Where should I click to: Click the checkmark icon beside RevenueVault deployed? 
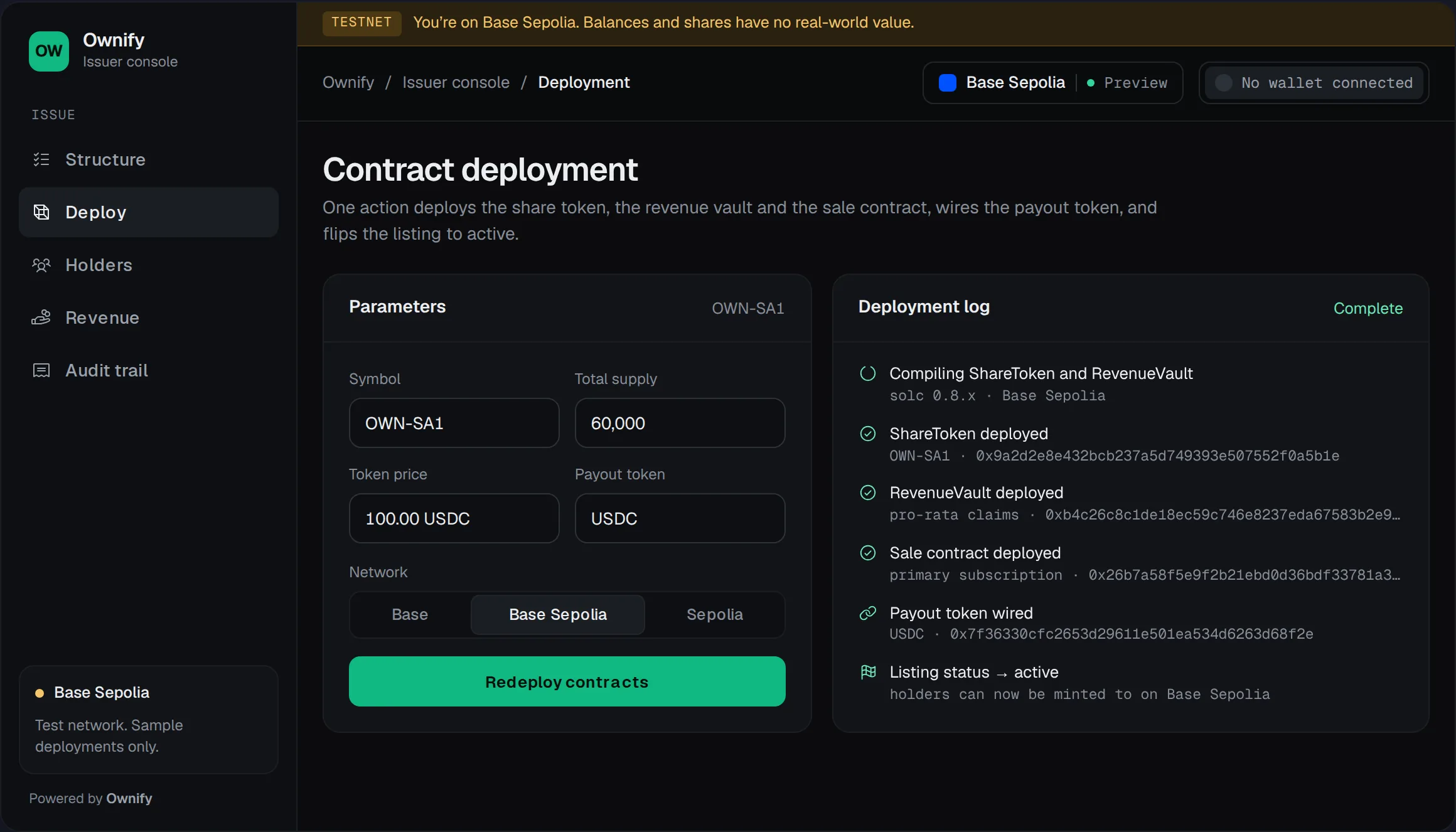click(x=868, y=493)
